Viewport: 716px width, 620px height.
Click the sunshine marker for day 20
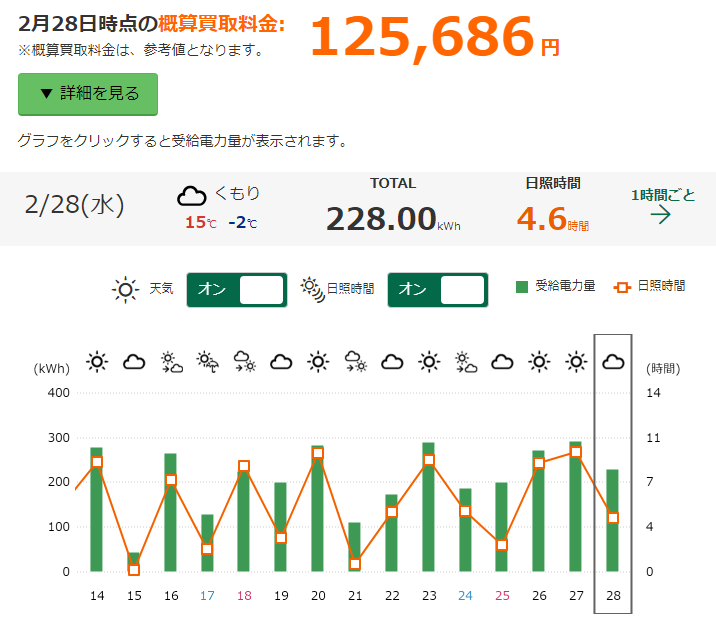[x=318, y=453]
